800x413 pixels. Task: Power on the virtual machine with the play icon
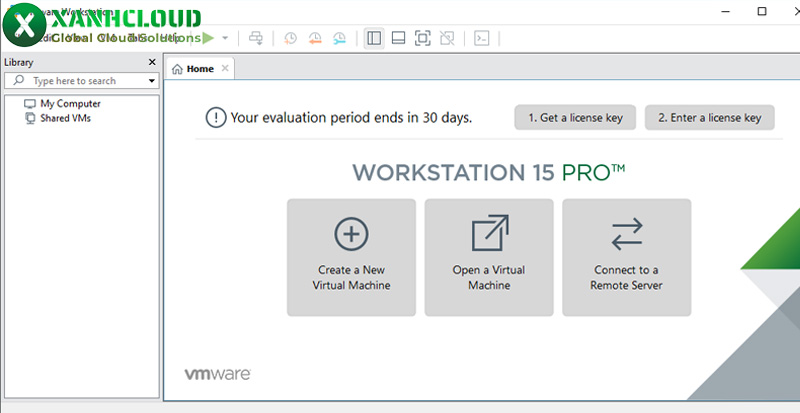pos(208,38)
